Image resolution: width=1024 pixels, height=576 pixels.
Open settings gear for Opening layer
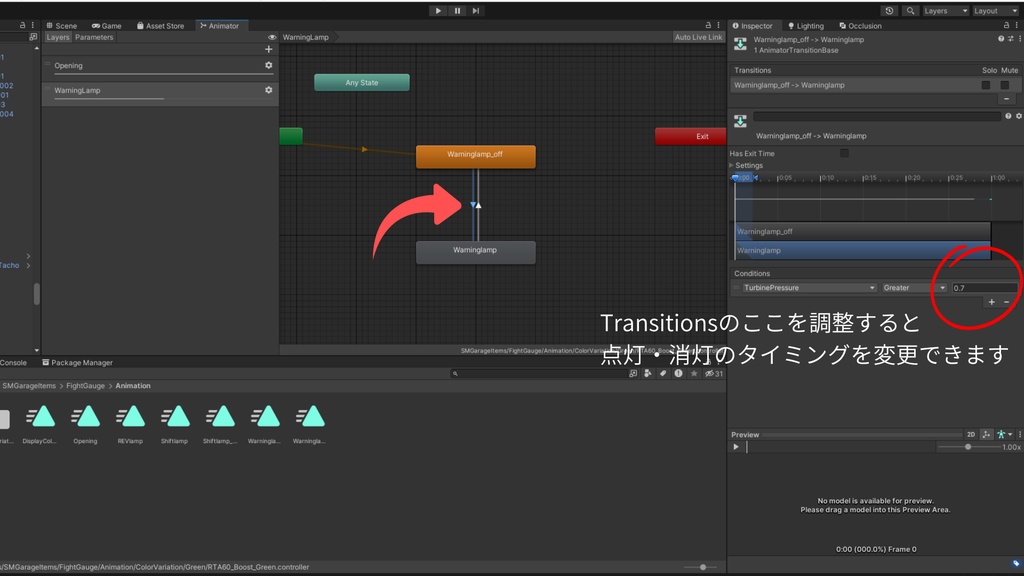pyautogui.click(x=268, y=65)
